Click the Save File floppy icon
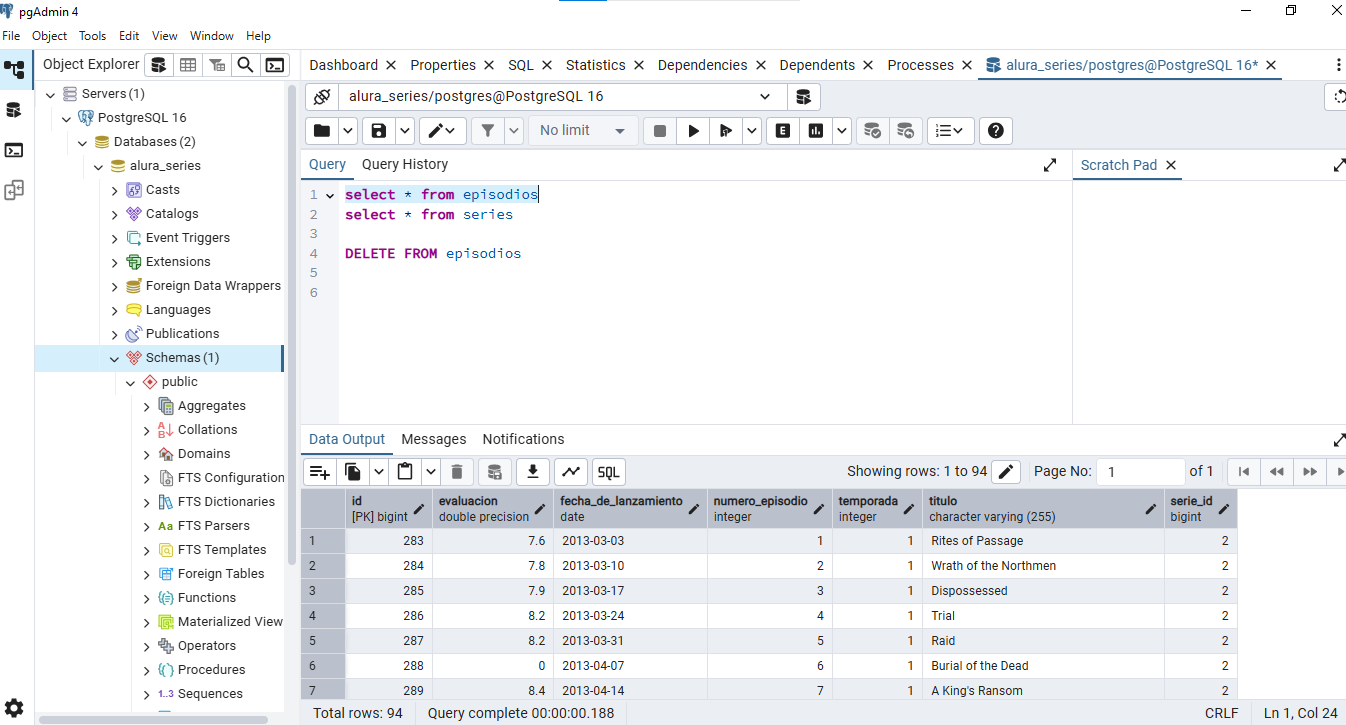The width and height of the screenshot is (1346, 725). tap(379, 131)
